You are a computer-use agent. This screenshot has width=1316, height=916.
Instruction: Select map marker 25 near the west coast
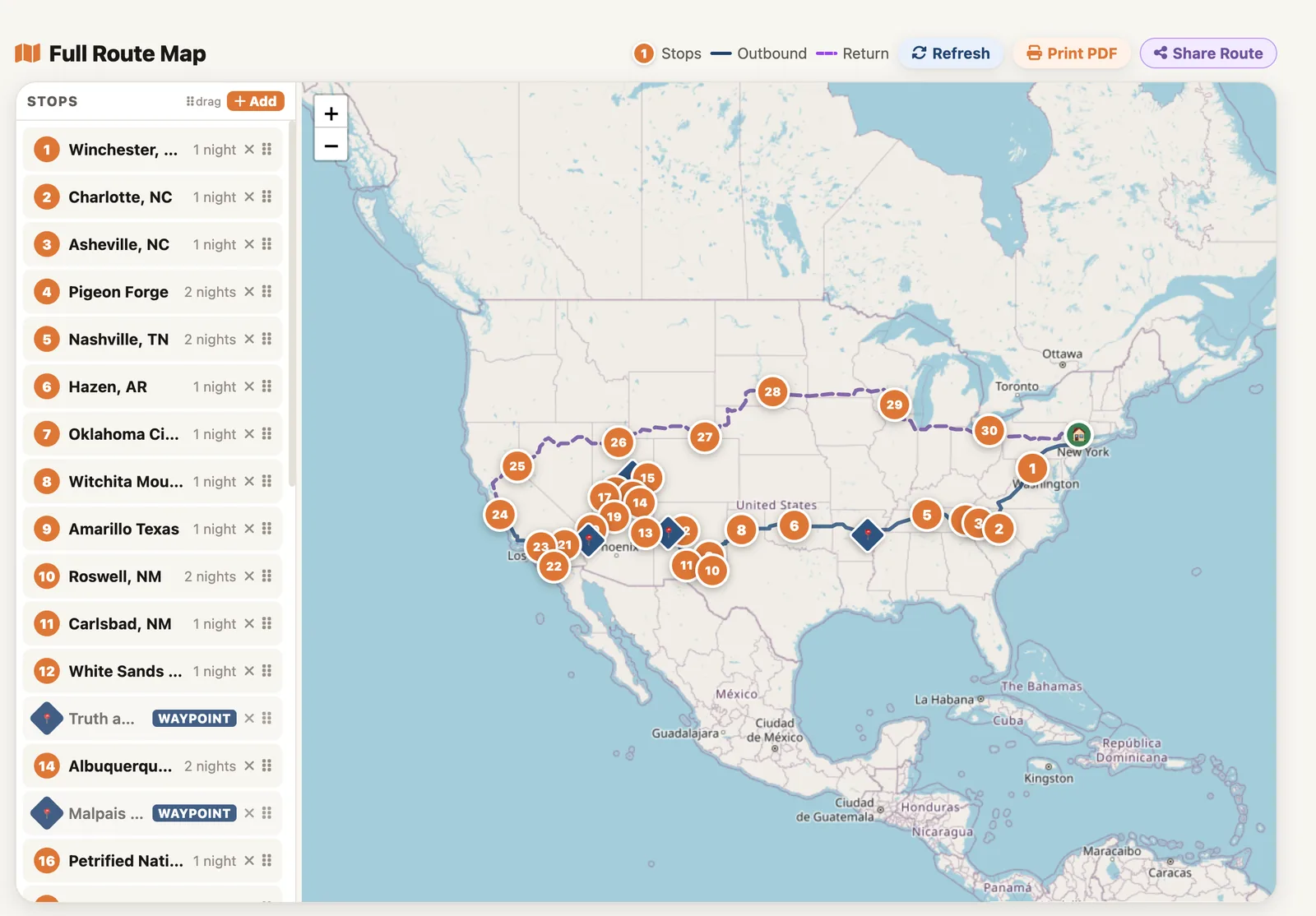(x=517, y=466)
